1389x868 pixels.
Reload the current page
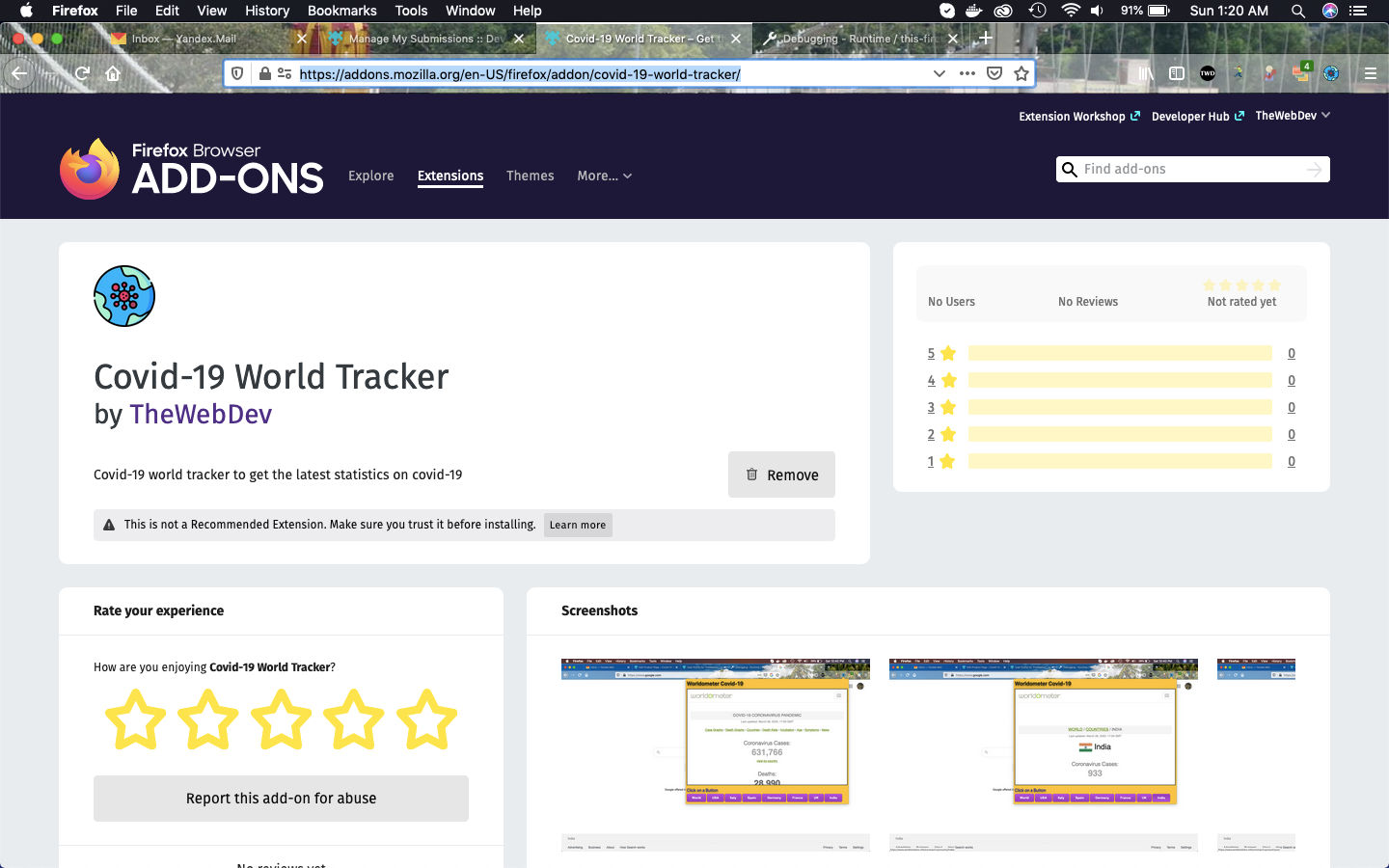[83, 73]
